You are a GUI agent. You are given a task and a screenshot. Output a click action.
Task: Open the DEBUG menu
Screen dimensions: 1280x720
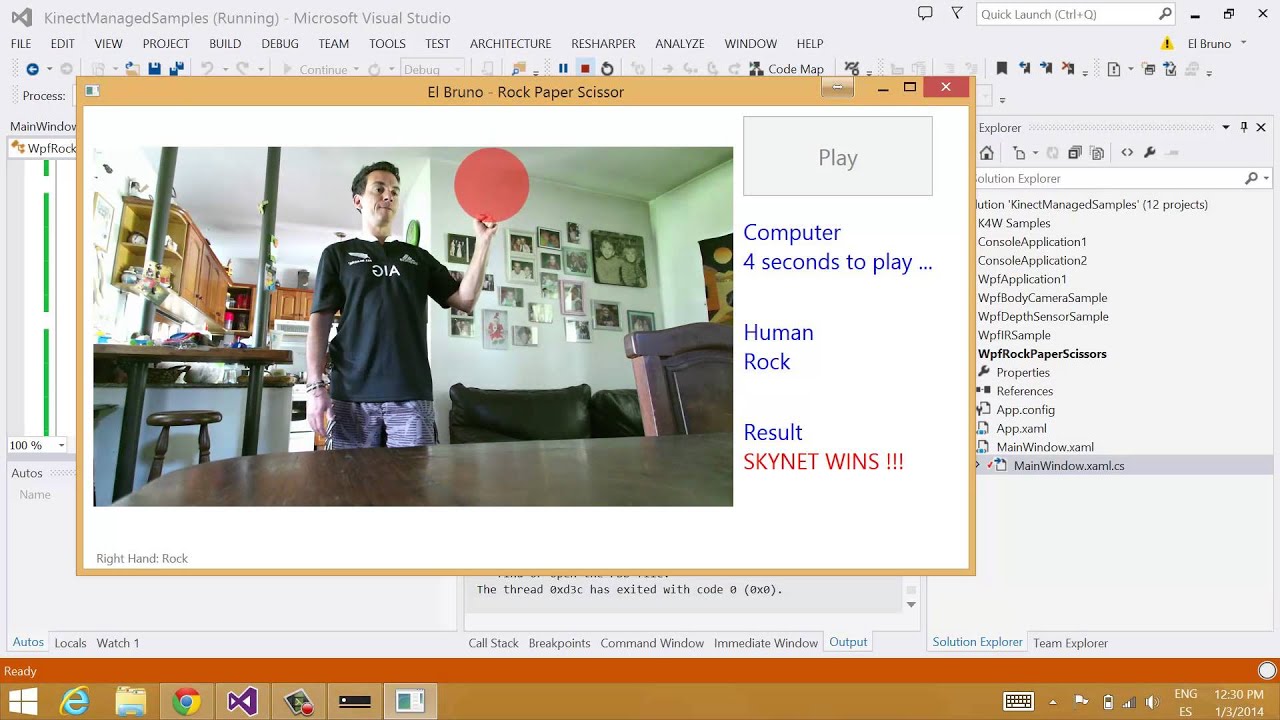(280, 44)
